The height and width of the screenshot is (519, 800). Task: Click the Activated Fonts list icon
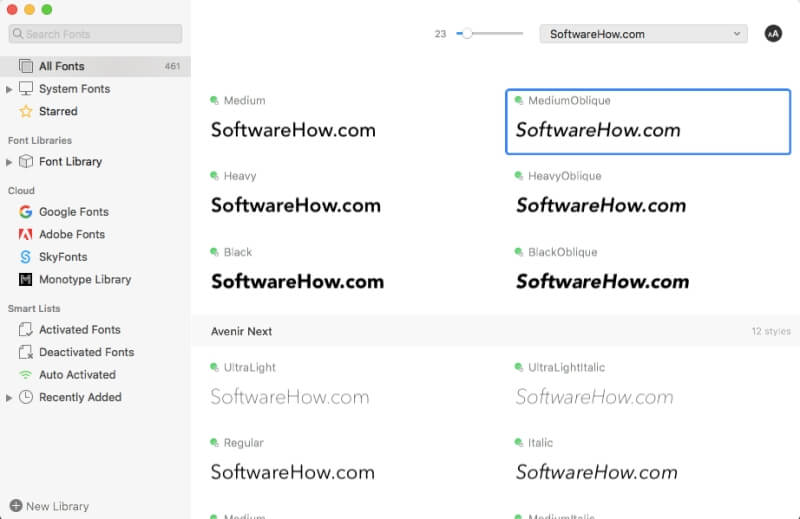(x=26, y=330)
